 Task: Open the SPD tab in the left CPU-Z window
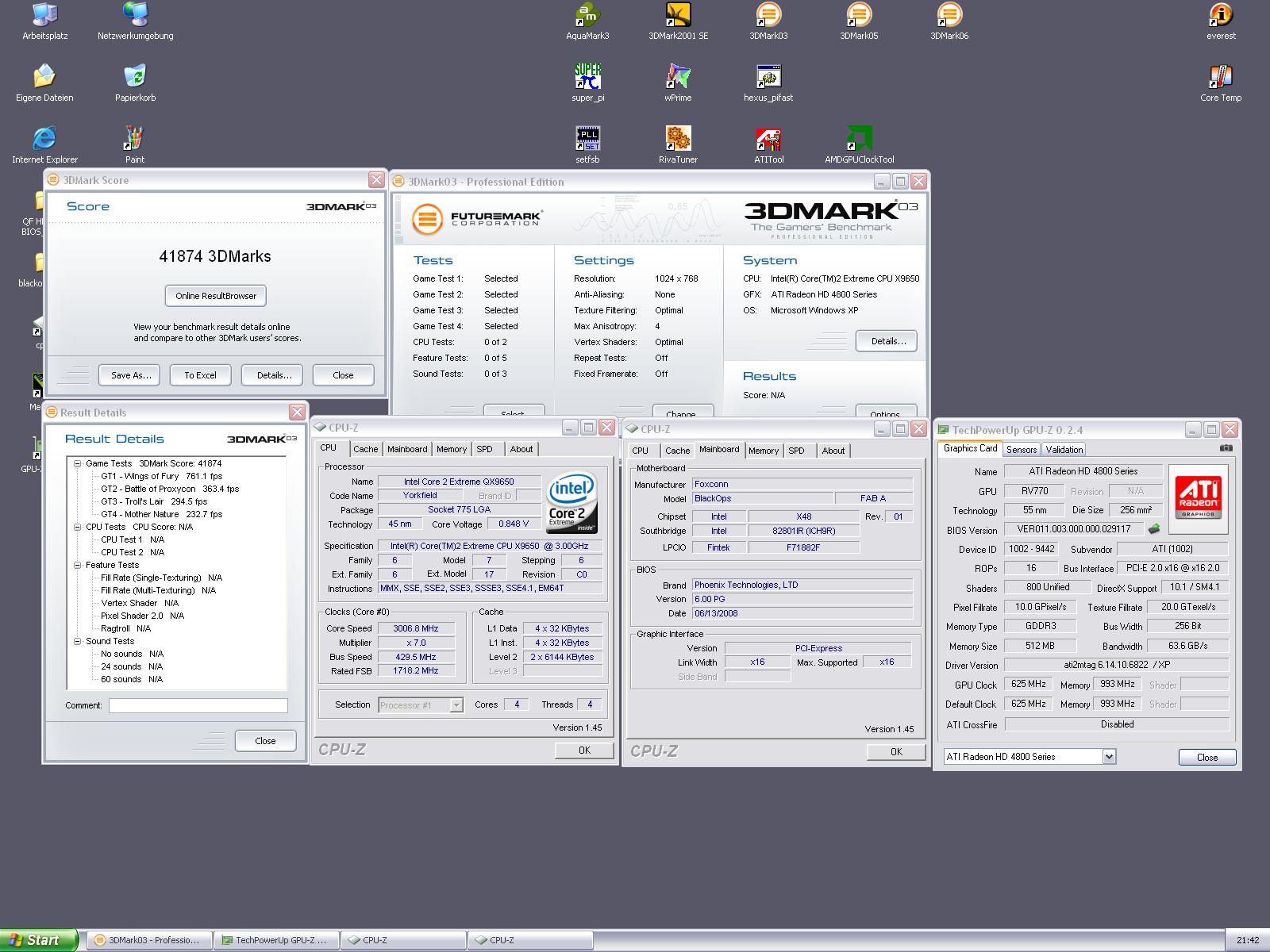[x=484, y=449]
